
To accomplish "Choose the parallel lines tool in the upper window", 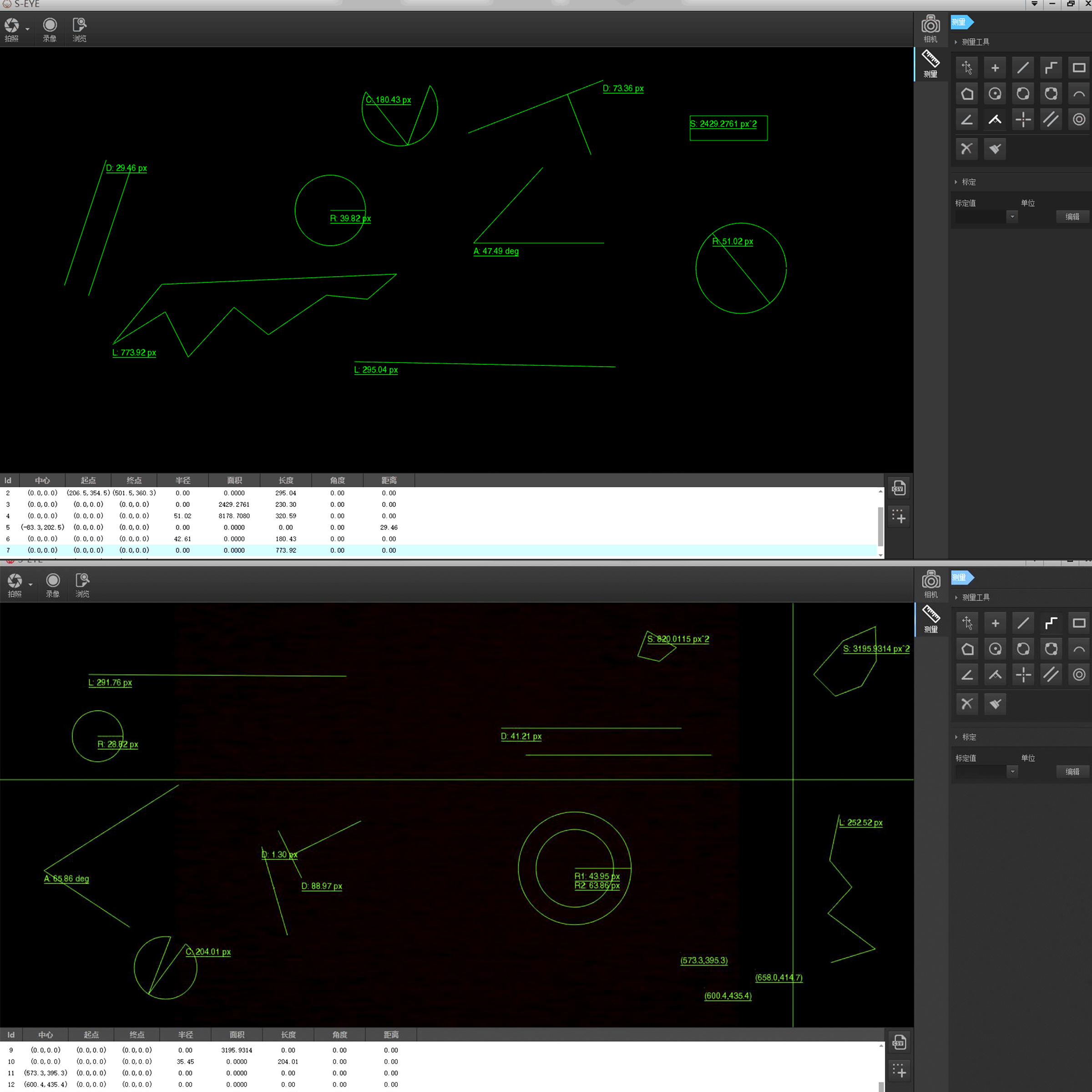I will pyautogui.click(x=1051, y=120).
